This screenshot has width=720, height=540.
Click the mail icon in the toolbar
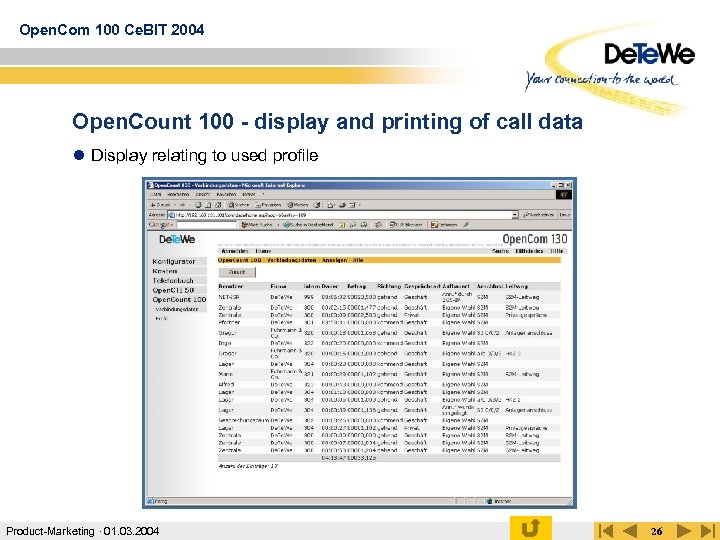click(331, 205)
